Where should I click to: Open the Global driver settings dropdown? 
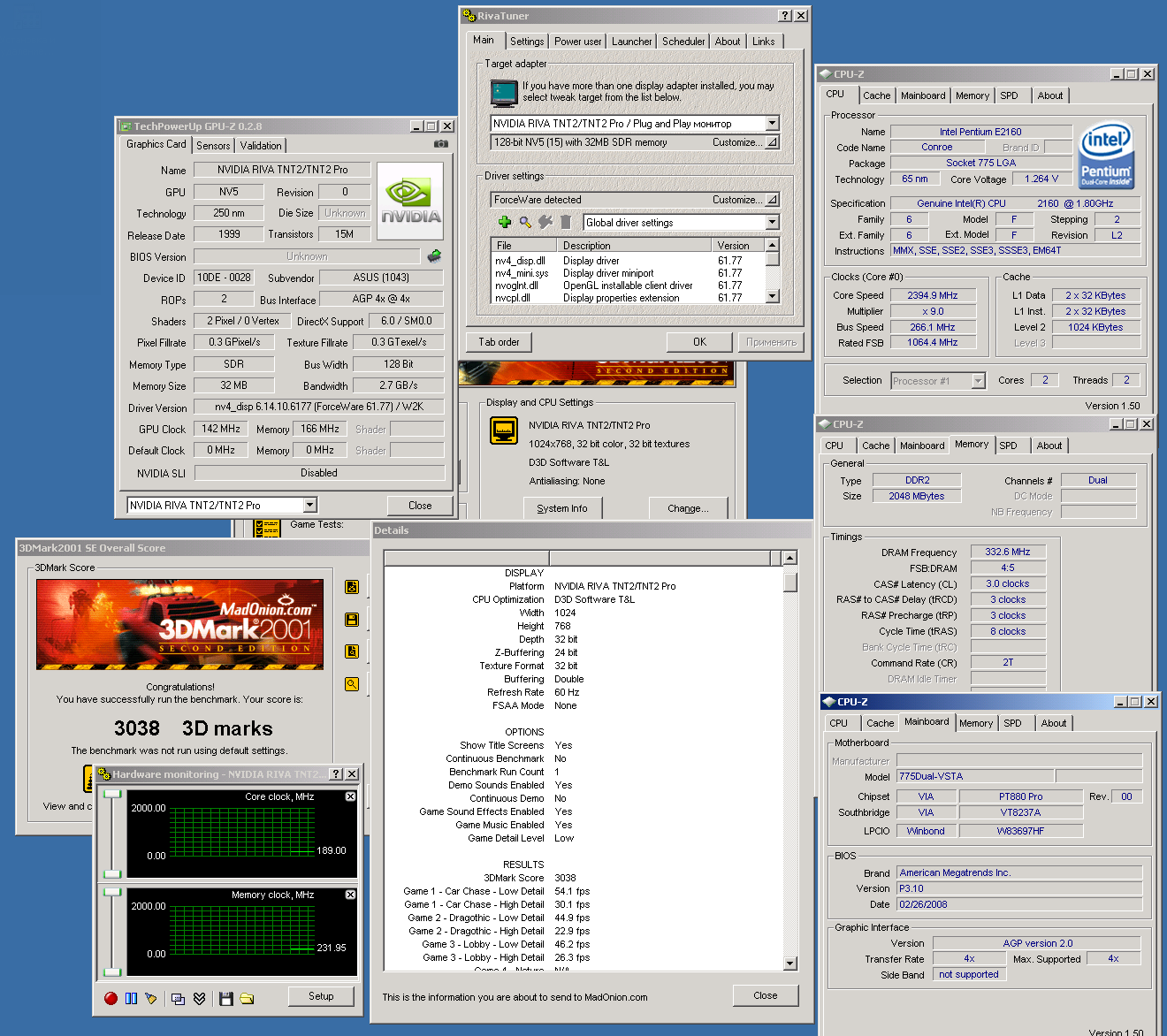point(772,223)
